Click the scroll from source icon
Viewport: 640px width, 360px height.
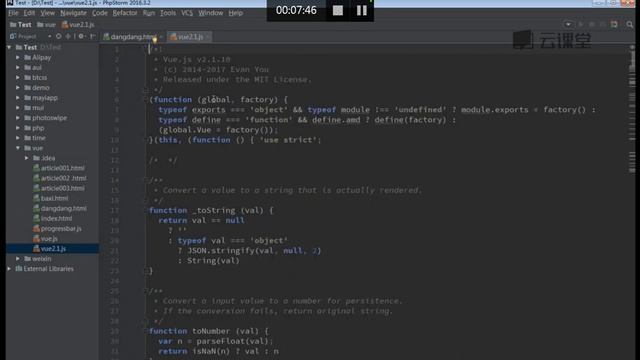coord(59,36)
